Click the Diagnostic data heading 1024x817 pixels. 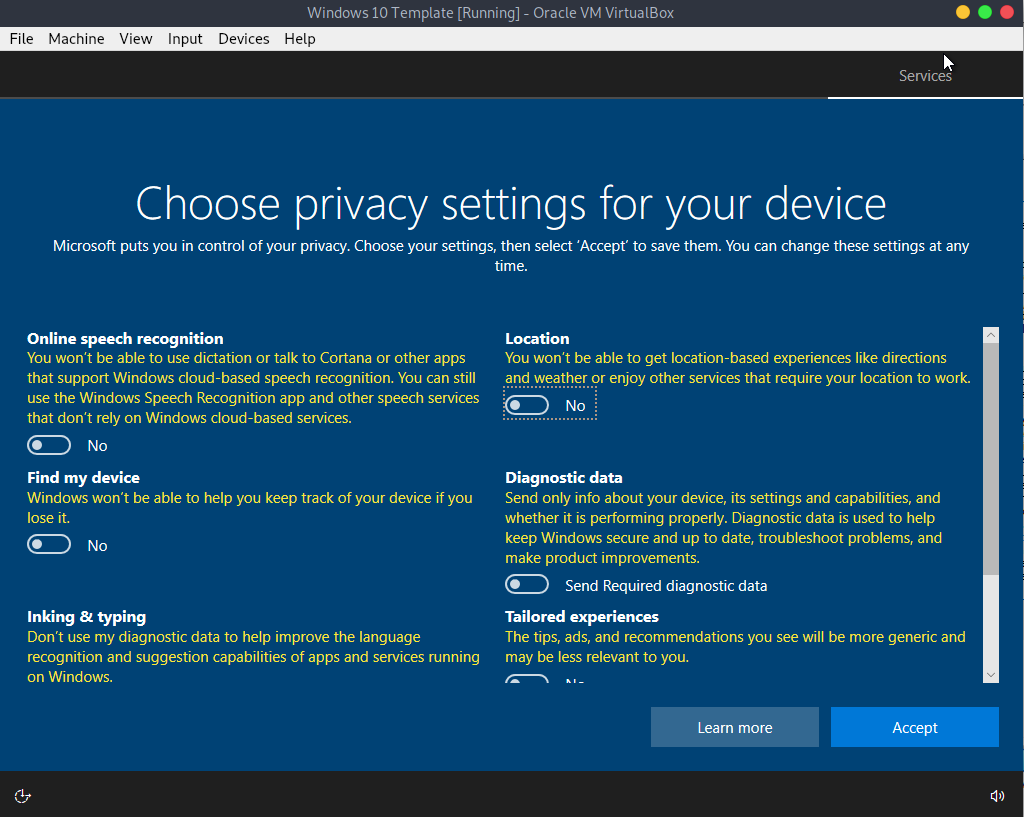(564, 477)
